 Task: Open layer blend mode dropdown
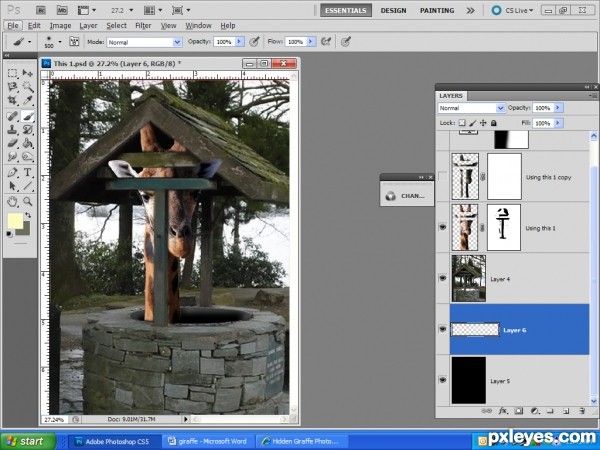tap(500, 108)
